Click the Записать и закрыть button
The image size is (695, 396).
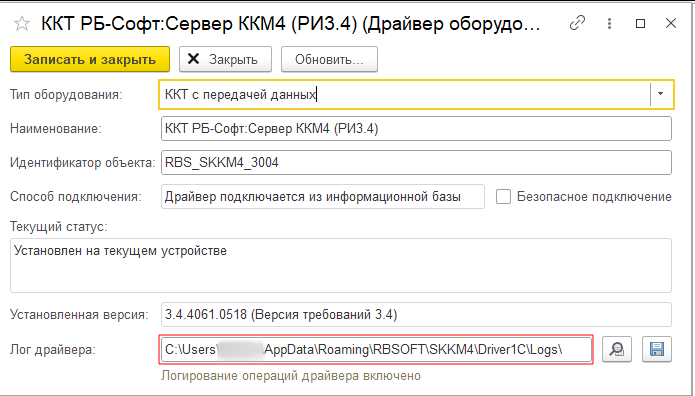point(90,59)
